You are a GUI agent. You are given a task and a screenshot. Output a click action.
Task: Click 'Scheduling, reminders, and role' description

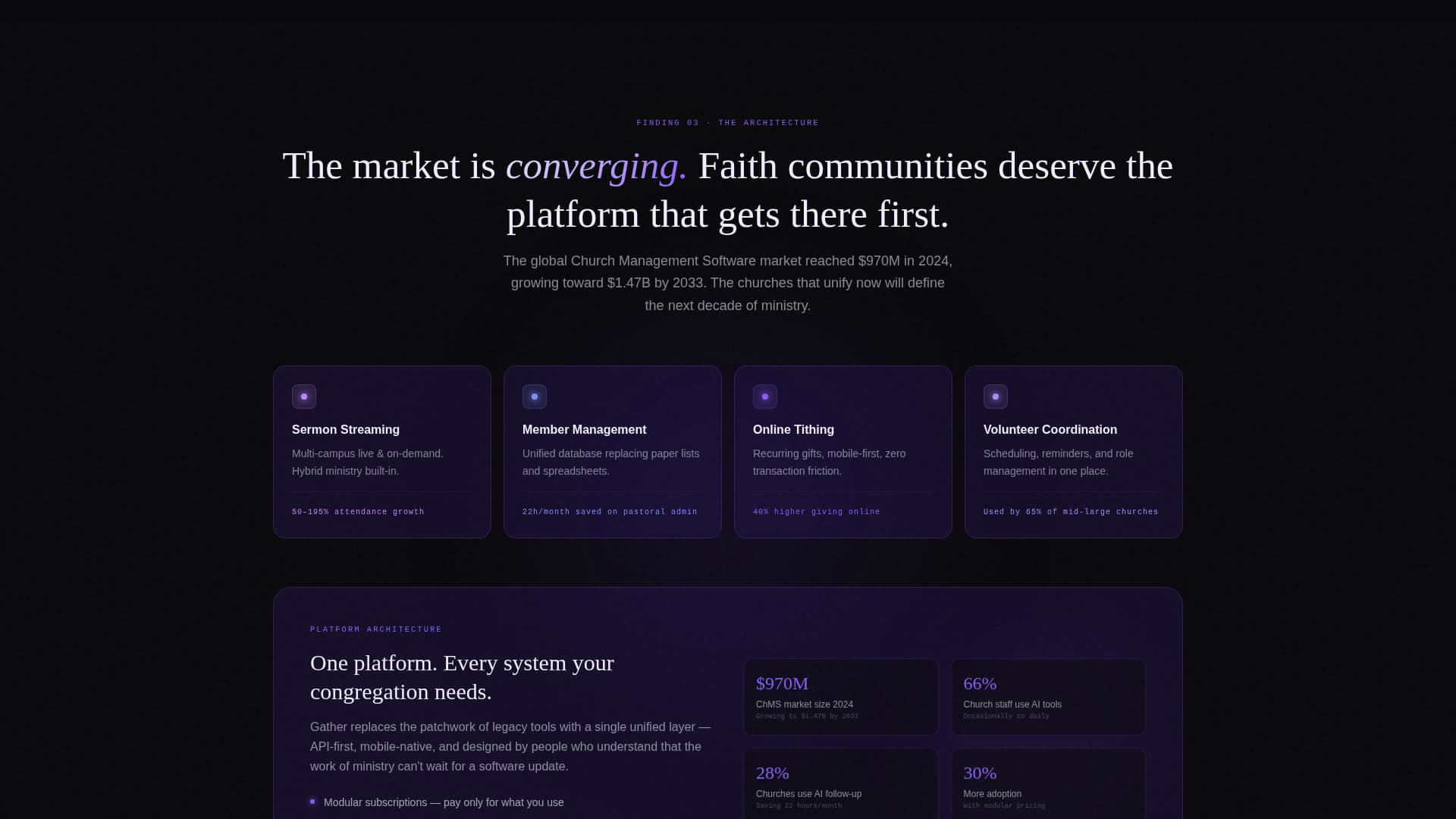pos(1059,462)
